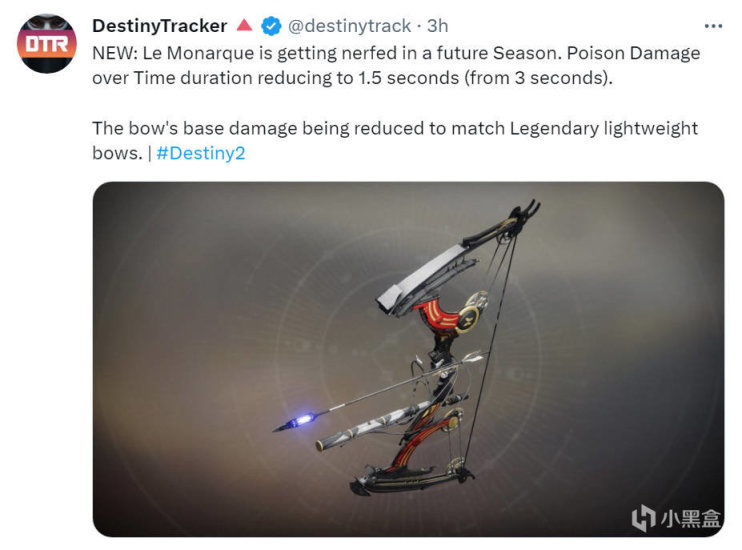742x550 pixels.
Task: Open the DestinyTracker display name link
Action: pyautogui.click(x=159, y=26)
